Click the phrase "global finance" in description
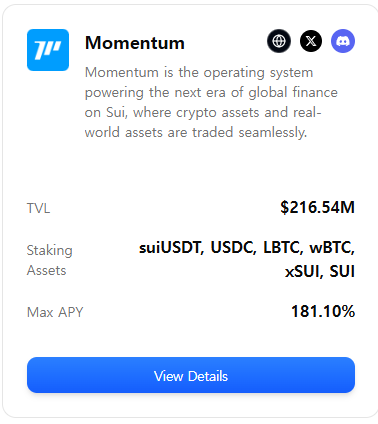This screenshot has width=378, height=424. [293, 92]
